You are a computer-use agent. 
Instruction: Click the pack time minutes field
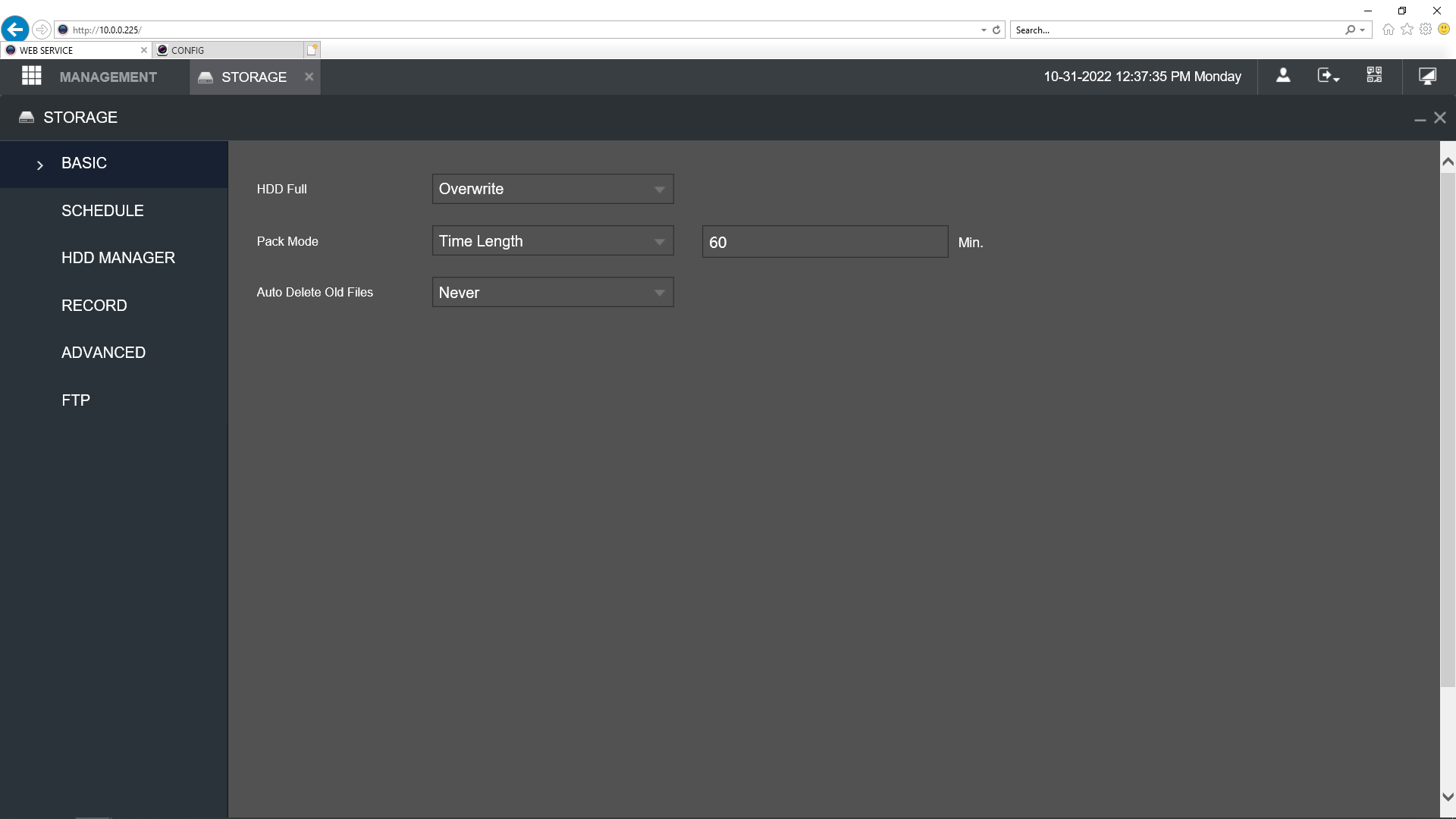pyautogui.click(x=825, y=242)
